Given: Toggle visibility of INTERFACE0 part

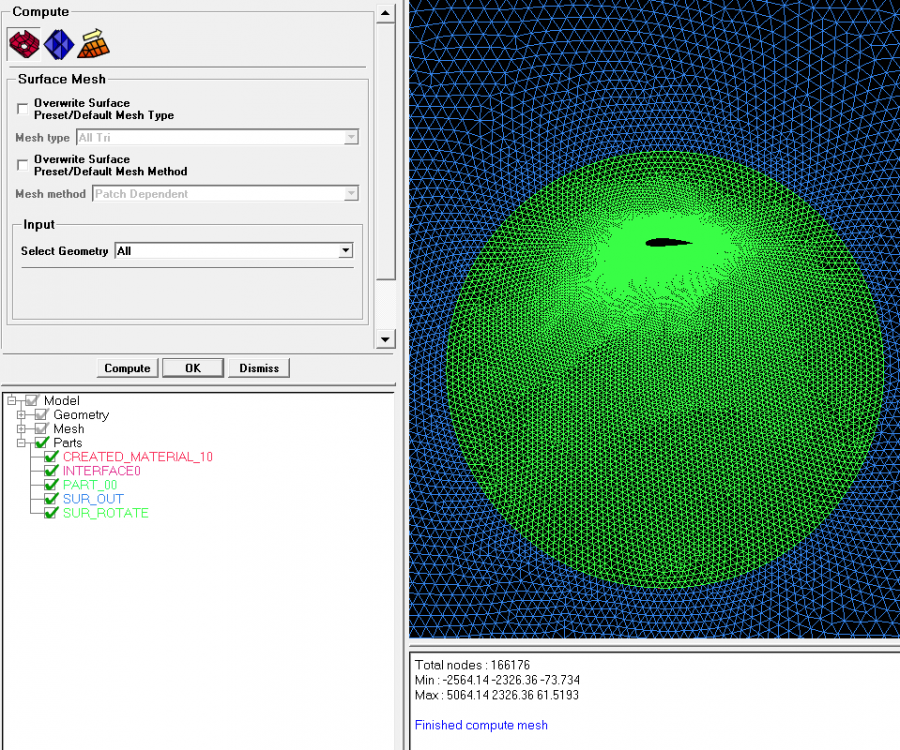Looking at the screenshot, I should [51, 471].
